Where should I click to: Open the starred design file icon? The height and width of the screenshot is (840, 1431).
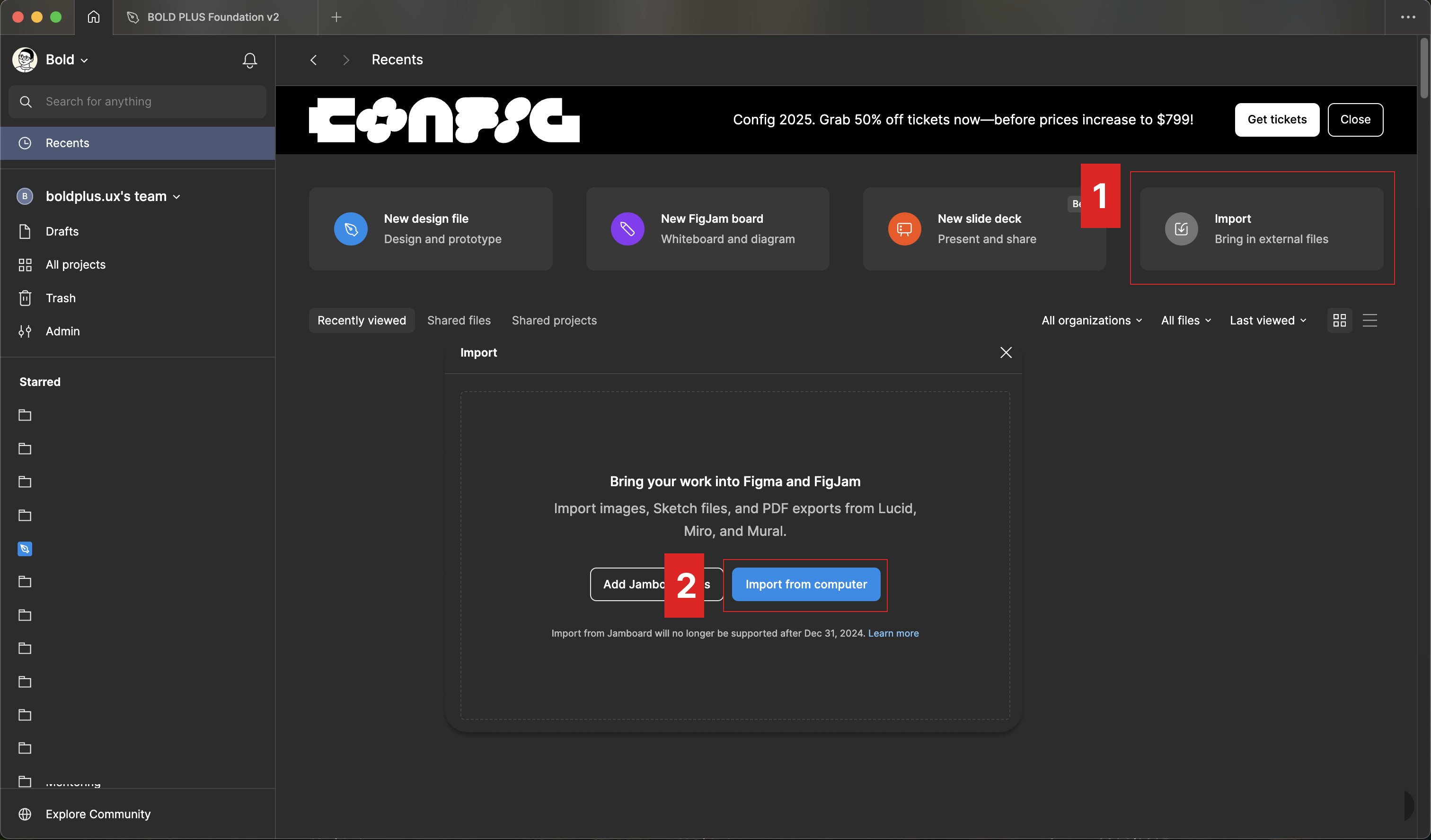click(25, 549)
